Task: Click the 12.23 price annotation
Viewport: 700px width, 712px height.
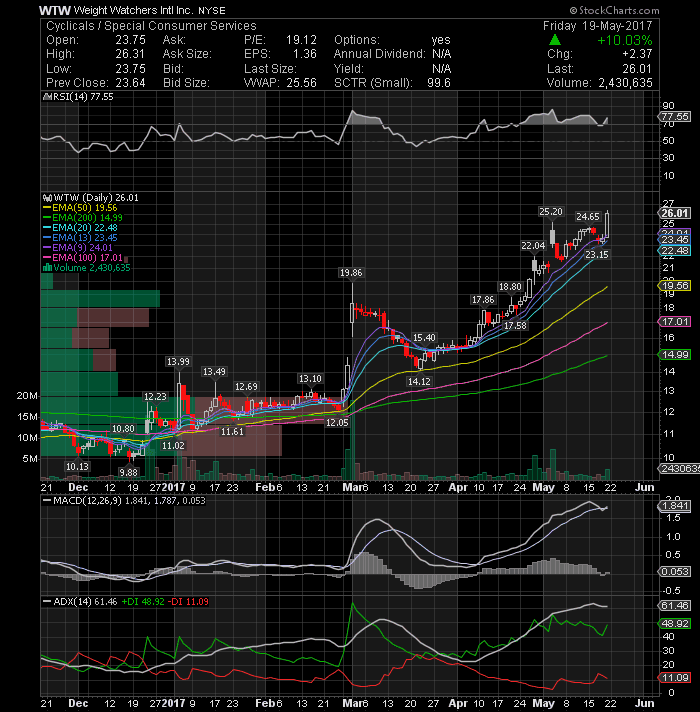Action: [x=155, y=396]
